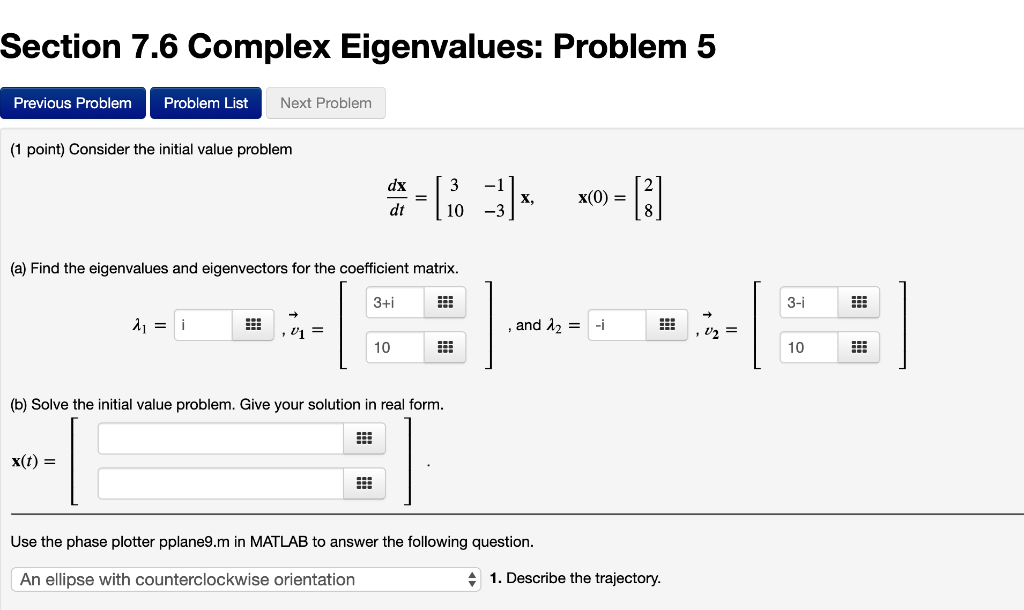Select the λ2 answer field containing -i

point(618,324)
